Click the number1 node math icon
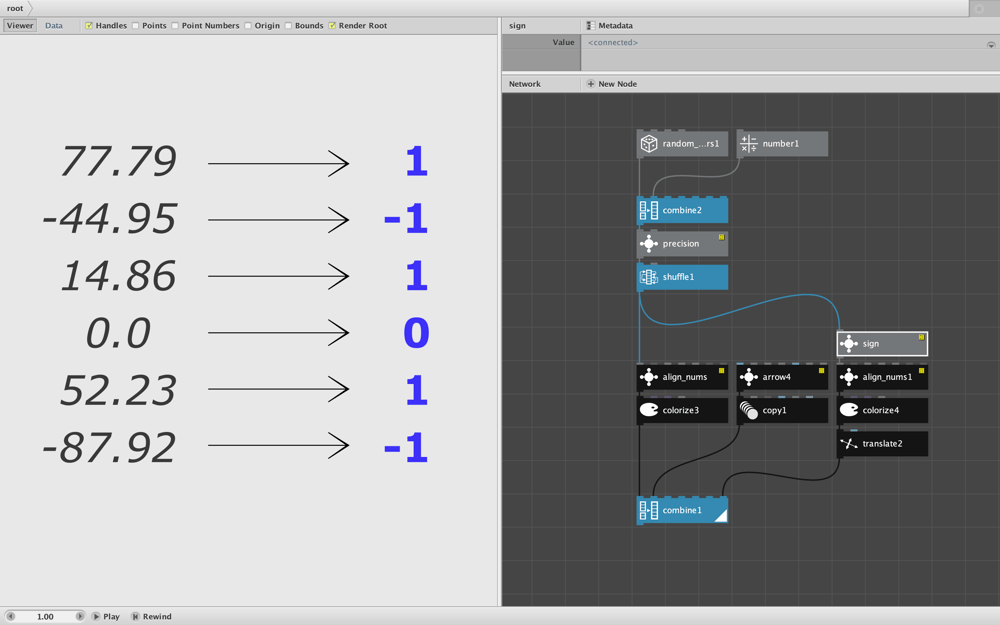The height and width of the screenshot is (625, 1000). 749,143
